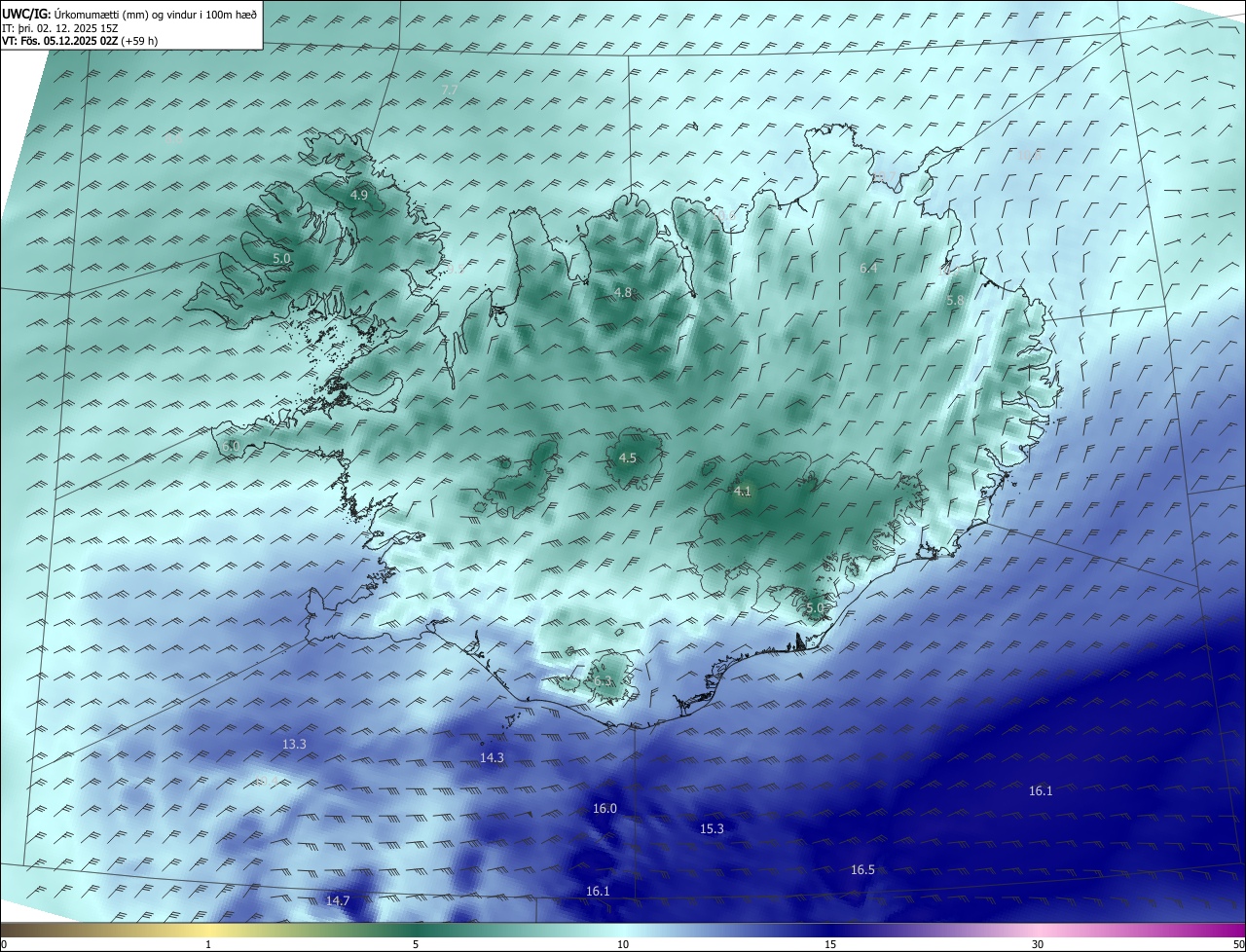Screen dimensions: 1246x952
Task: Click the 14.3 value on the map
Action: pos(492,757)
